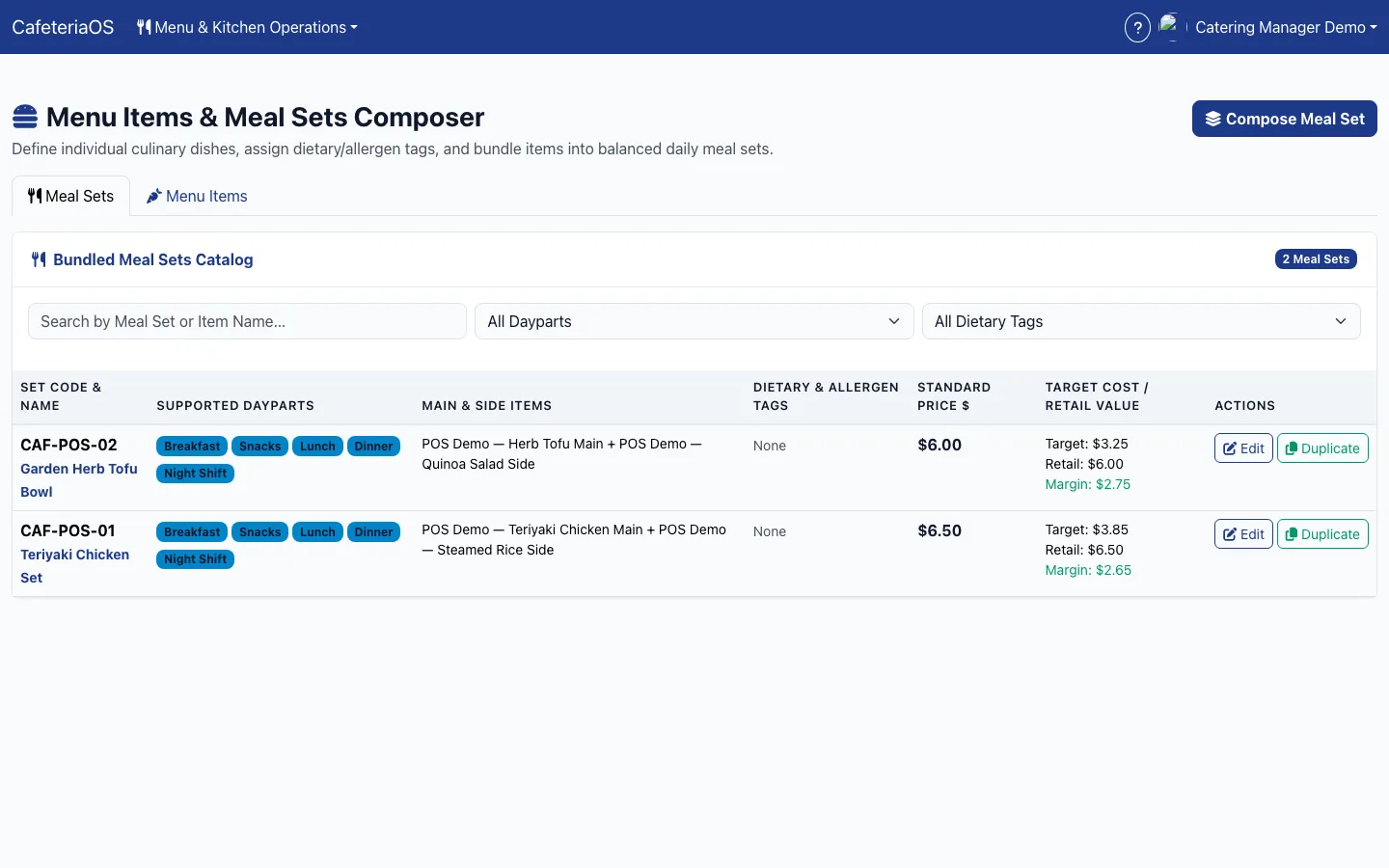Image resolution: width=1389 pixels, height=868 pixels.
Task: Click the meal set search field
Action: pyautogui.click(x=247, y=321)
